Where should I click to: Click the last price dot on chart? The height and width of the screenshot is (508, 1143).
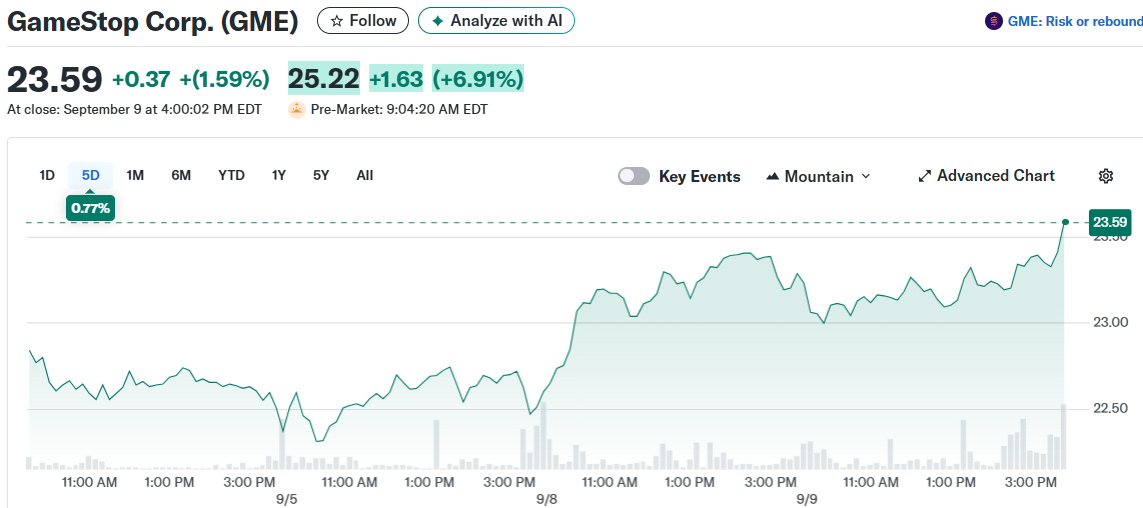click(1066, 222)
